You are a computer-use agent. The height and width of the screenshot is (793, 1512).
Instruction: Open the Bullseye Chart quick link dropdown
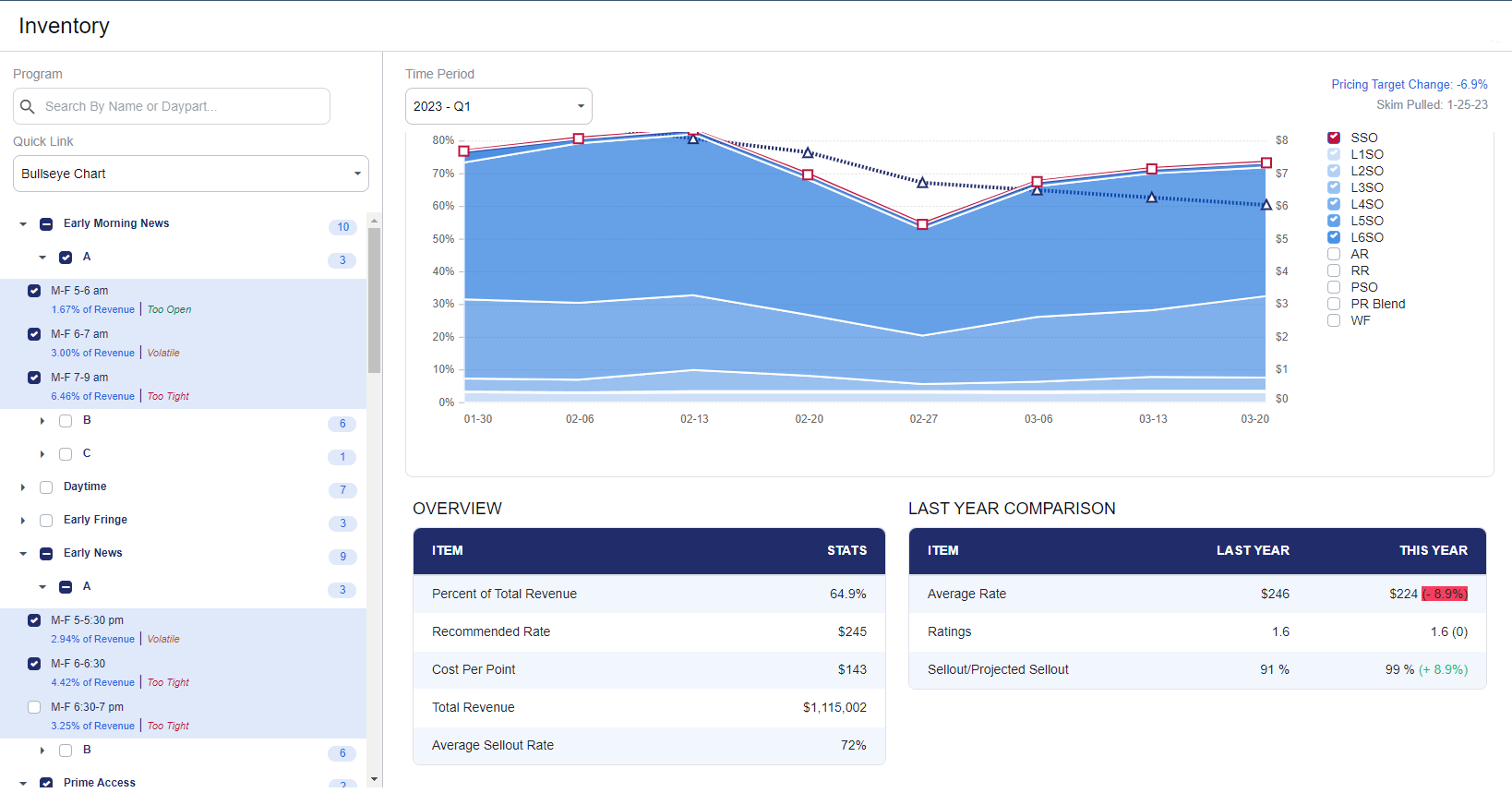[191, 174]
